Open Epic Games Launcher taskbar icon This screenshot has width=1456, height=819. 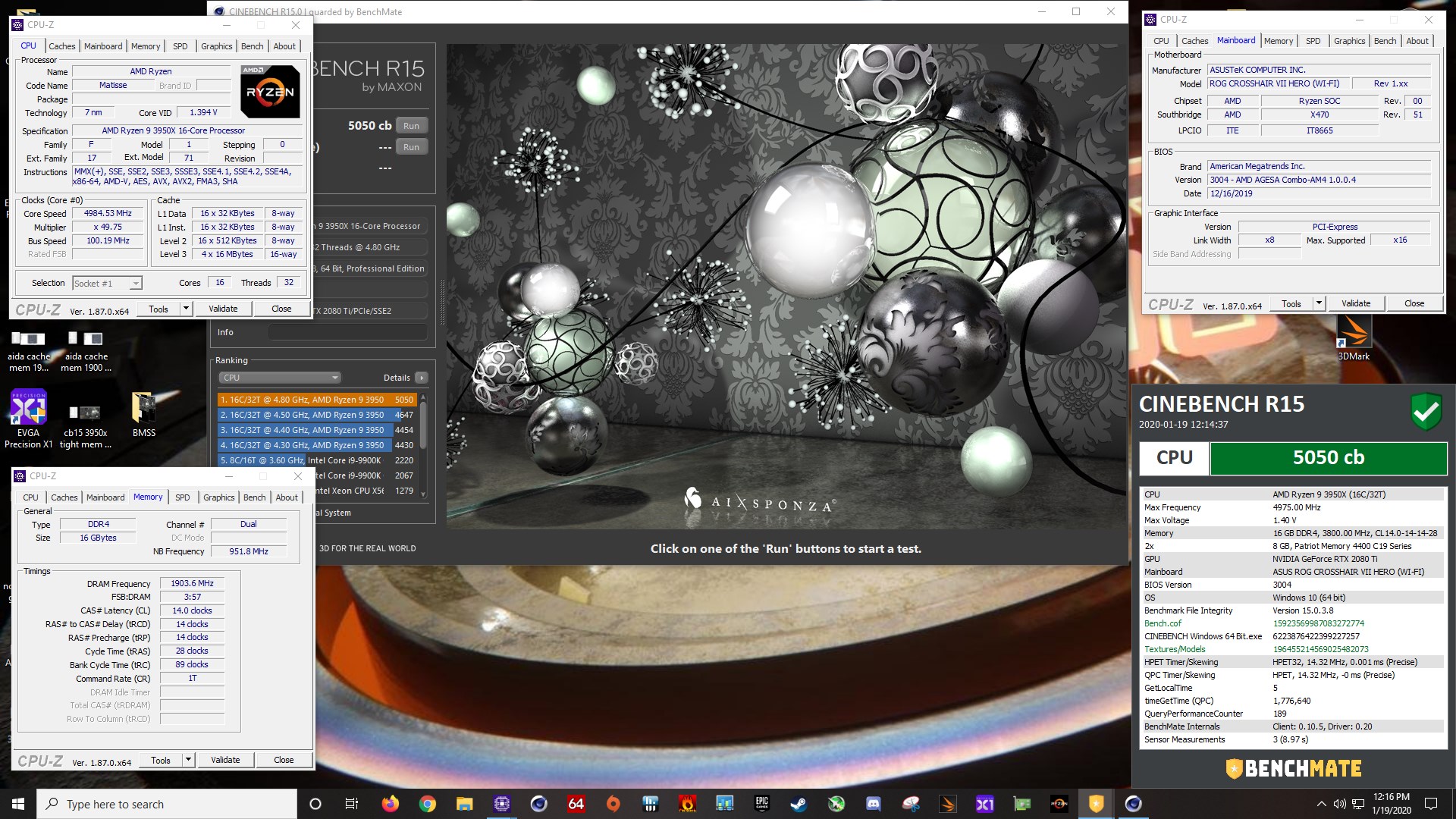(x=761, y=804)
